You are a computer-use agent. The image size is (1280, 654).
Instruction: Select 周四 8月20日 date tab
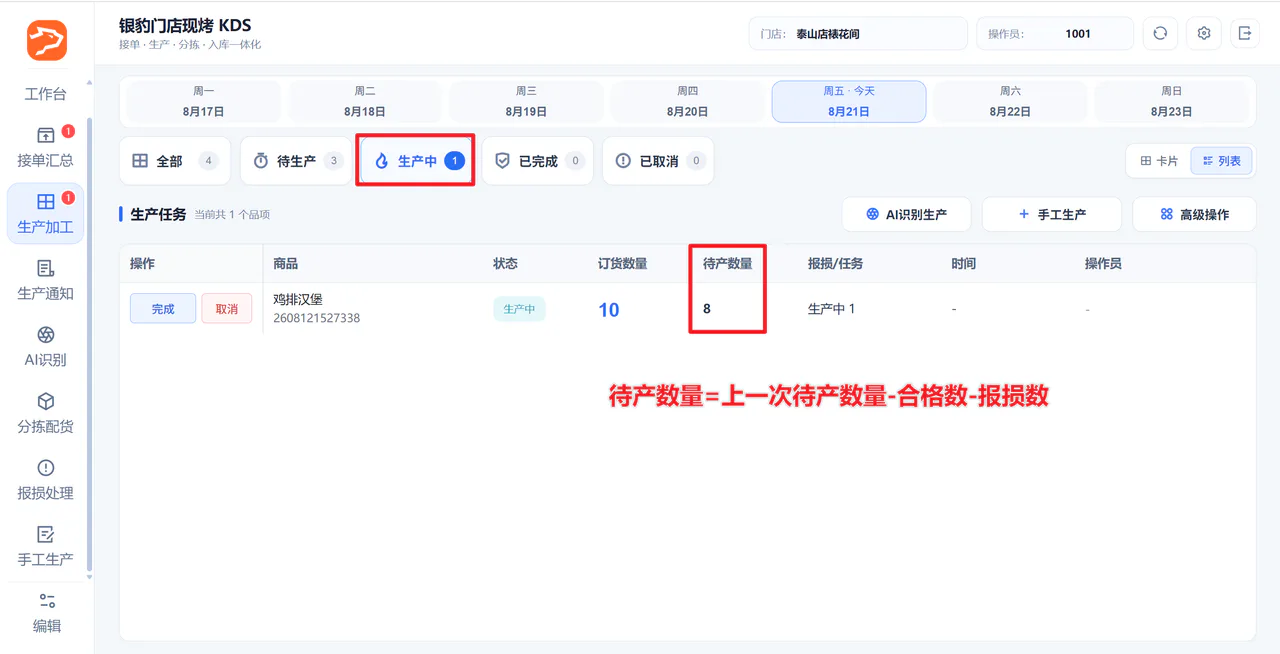click(x=688, y=101)
